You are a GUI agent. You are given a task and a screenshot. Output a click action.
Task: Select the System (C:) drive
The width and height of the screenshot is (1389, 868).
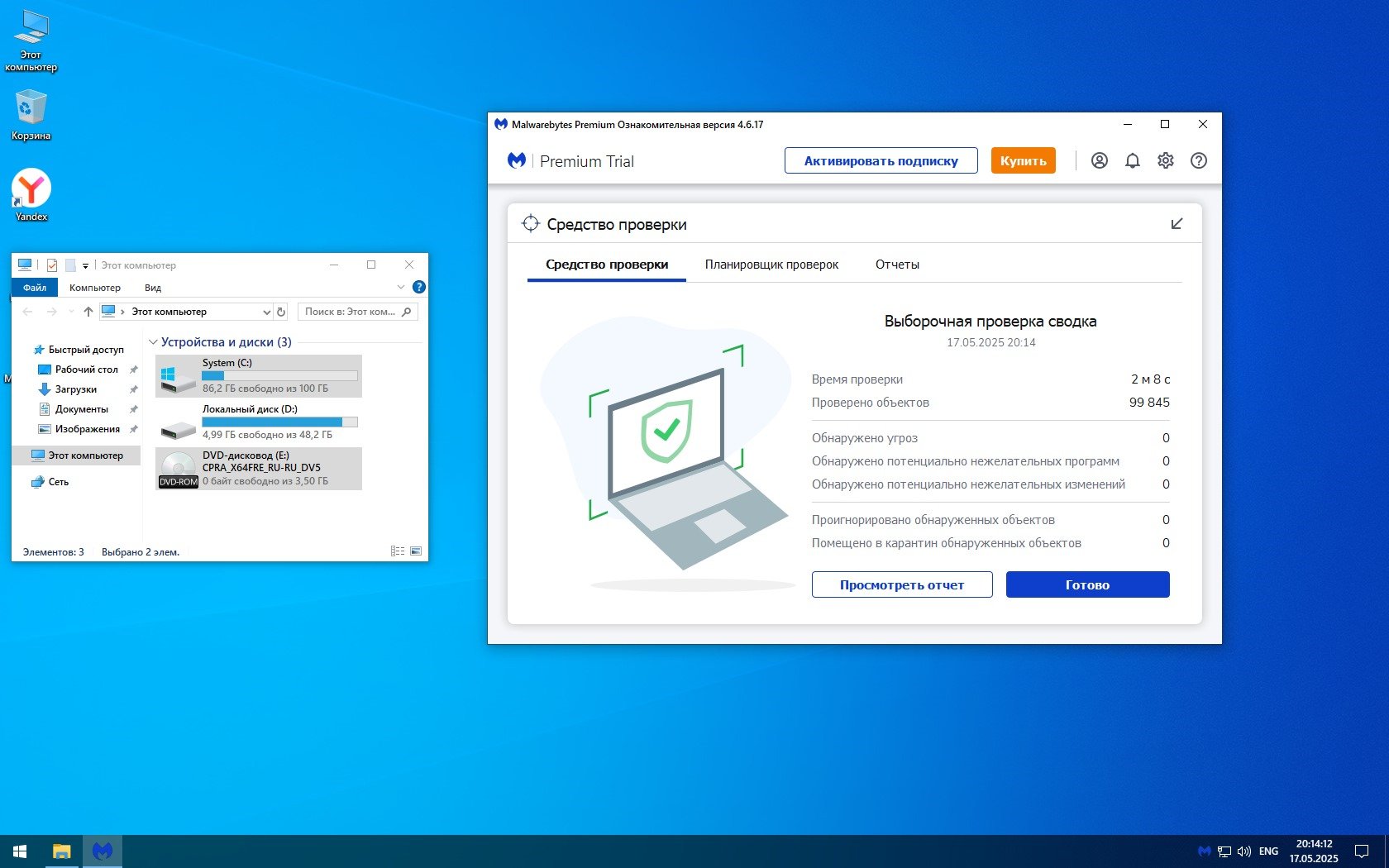(259, 375)
